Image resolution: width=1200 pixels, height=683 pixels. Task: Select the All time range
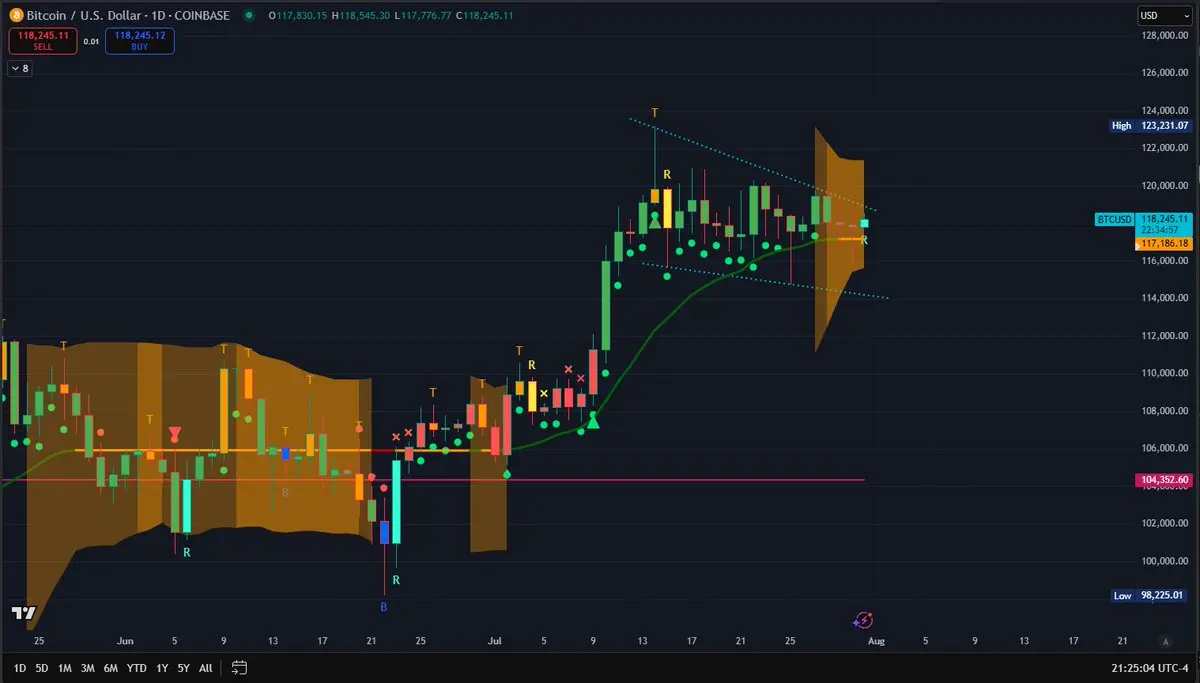205,667
